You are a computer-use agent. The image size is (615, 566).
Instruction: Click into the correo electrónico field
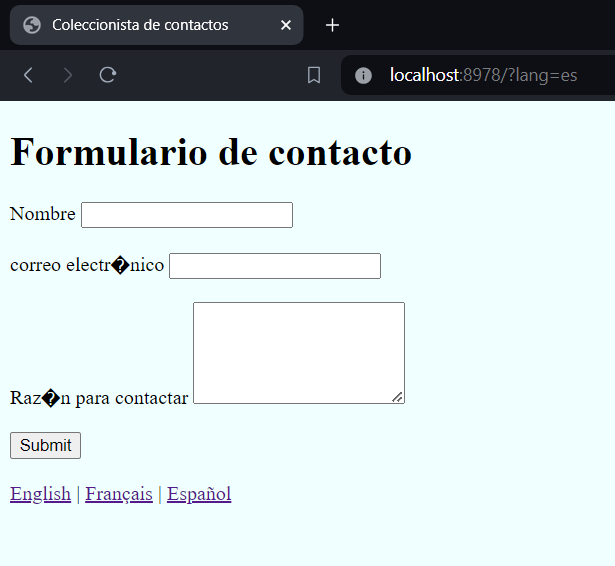point(275,266)
